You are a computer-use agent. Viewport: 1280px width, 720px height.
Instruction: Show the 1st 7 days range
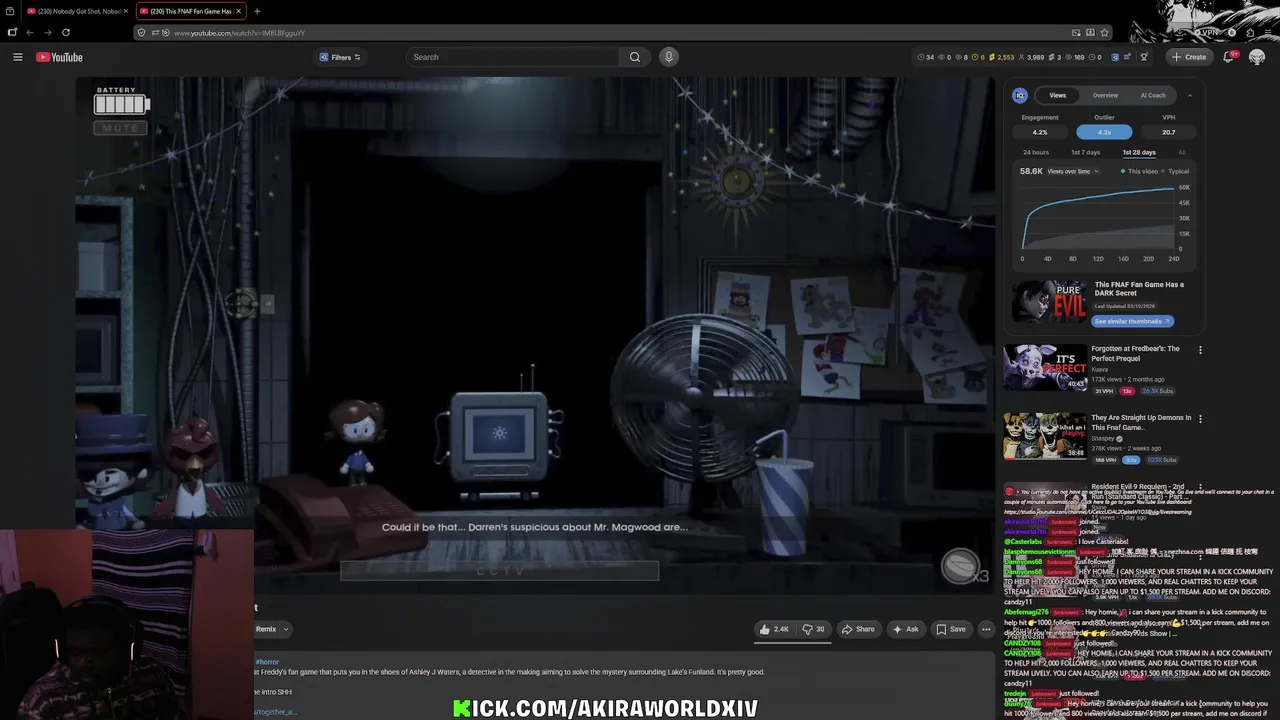pos(1085,152)
